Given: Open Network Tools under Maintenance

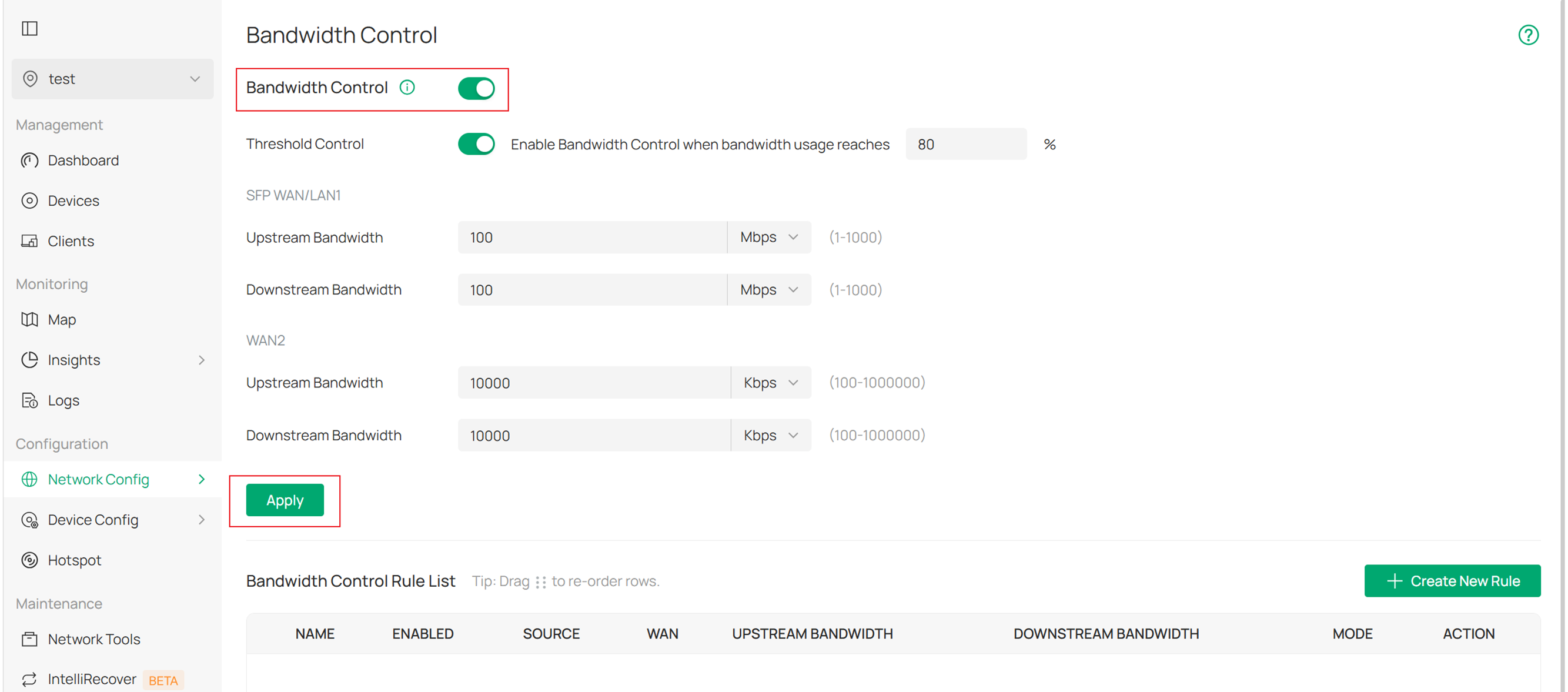Looking at the screenshot, I should 93,638.
